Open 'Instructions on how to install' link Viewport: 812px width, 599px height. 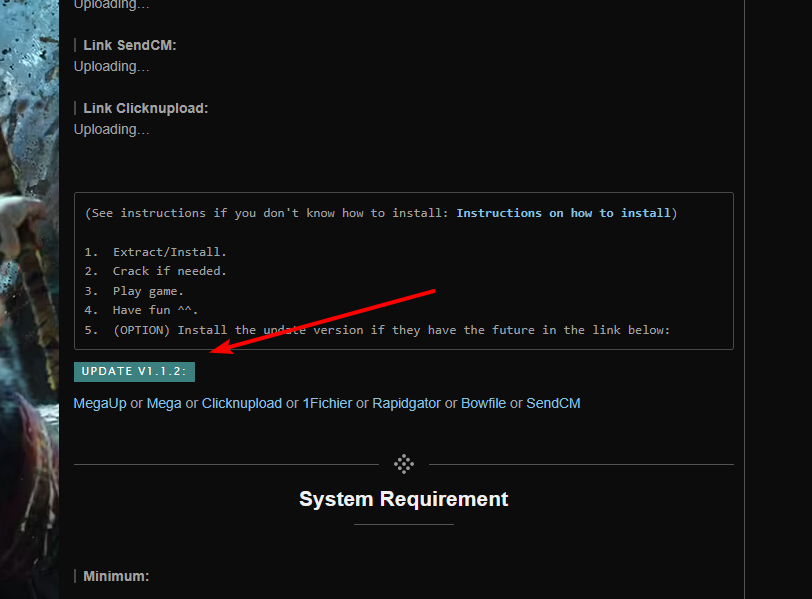tap(563, 213)
